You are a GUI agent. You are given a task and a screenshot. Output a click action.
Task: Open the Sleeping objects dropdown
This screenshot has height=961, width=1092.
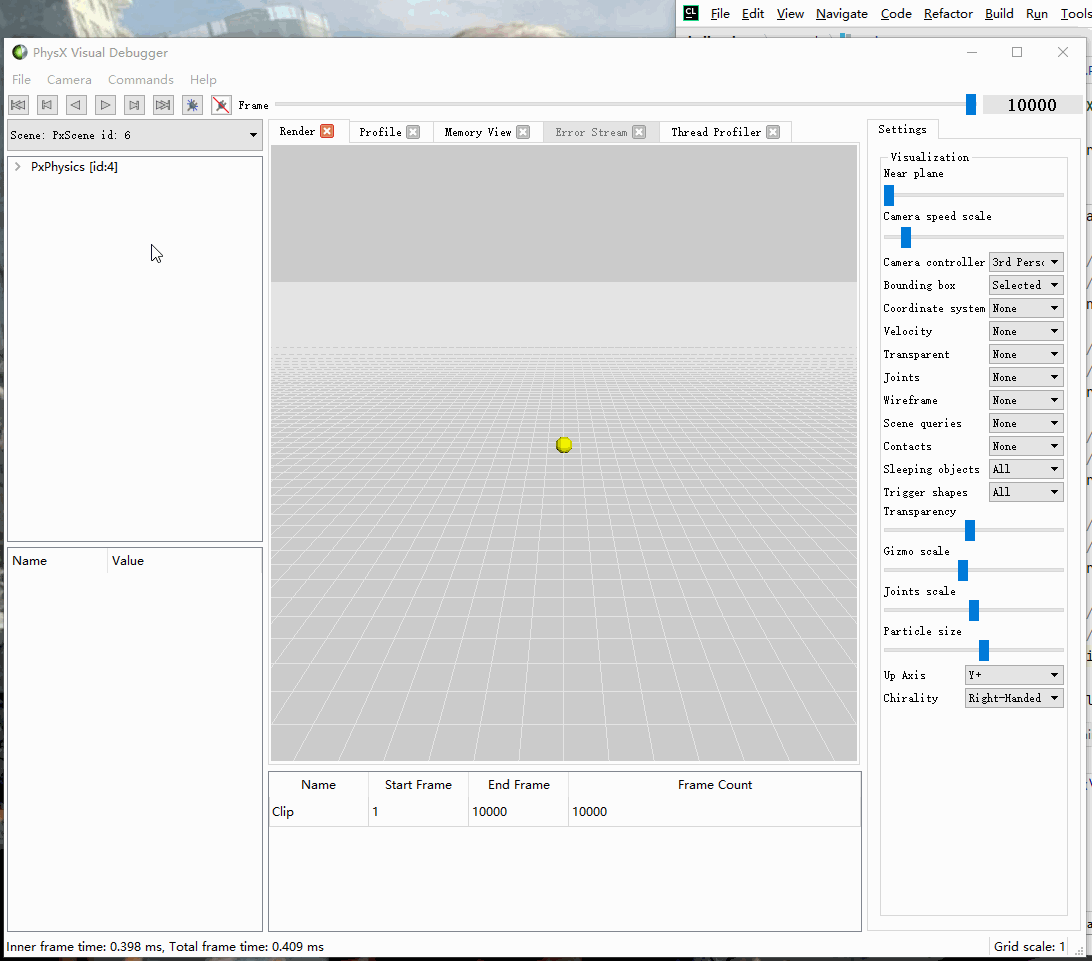(1026, 469)
